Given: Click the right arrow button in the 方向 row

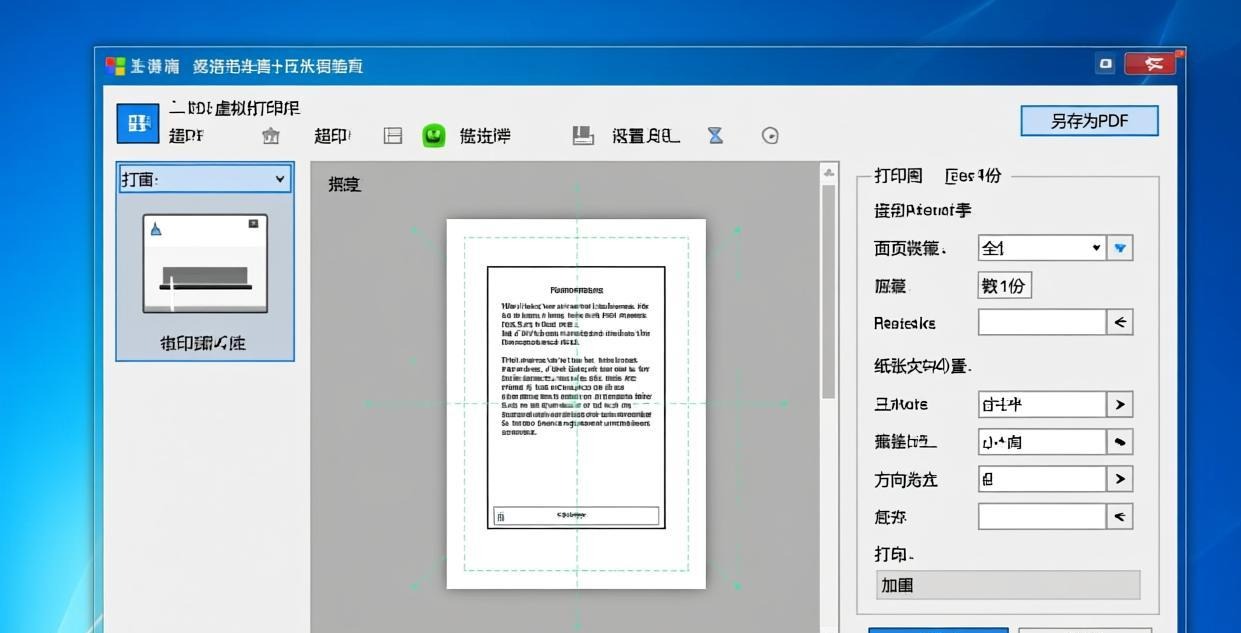Looking at the screenshot, I should click(x=1120, y=479).
